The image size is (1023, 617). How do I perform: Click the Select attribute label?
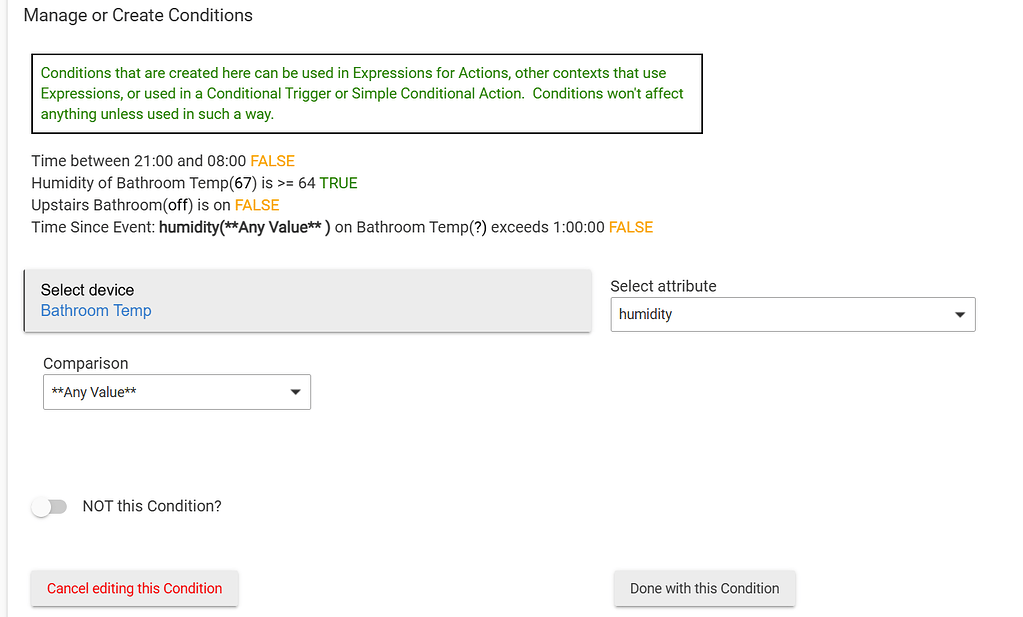[x=663, y=286]
